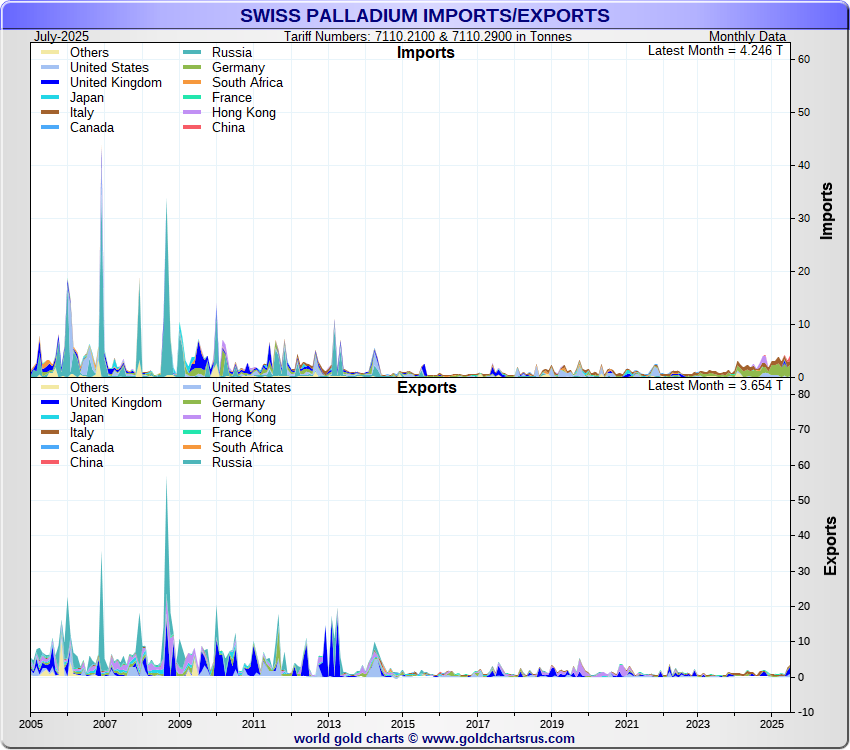Click the Imports latest month value text

pyautogui.click(x=715, y=50)
